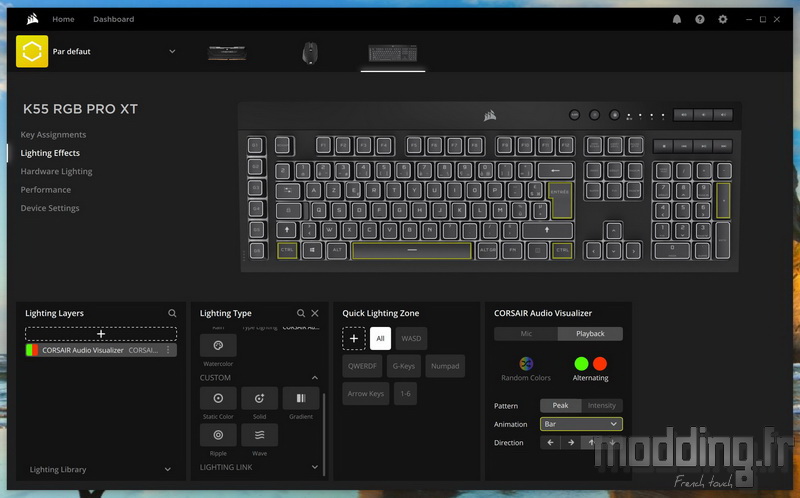Screen dimensions: 800x498
Task: Click the Windows key on keyboard preview
Action: [312, 251]
